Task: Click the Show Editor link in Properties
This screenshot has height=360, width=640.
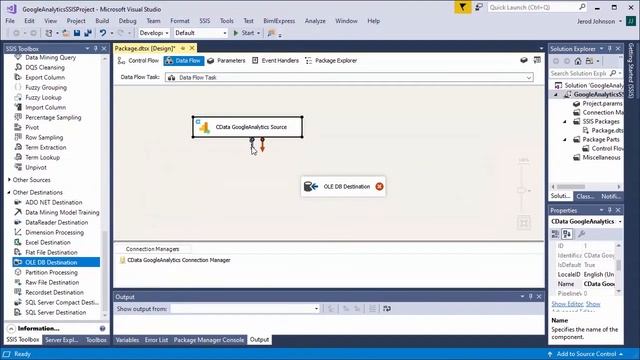Action: [567, 304]
